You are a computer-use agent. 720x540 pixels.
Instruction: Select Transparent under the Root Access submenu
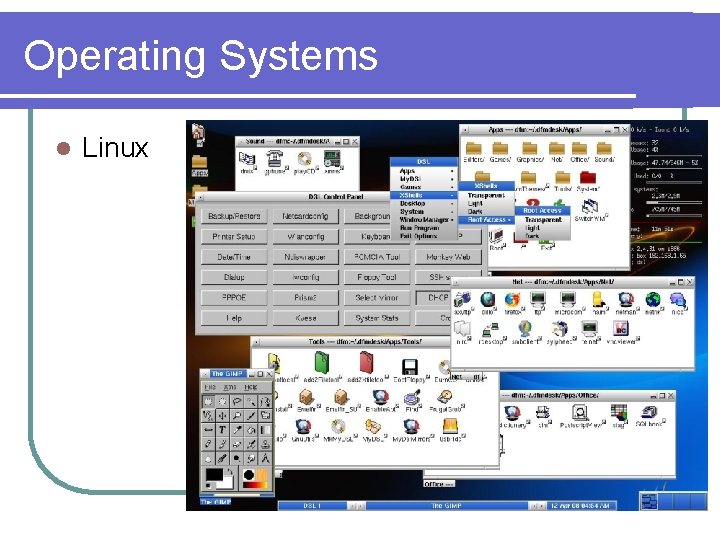point(543,220)
